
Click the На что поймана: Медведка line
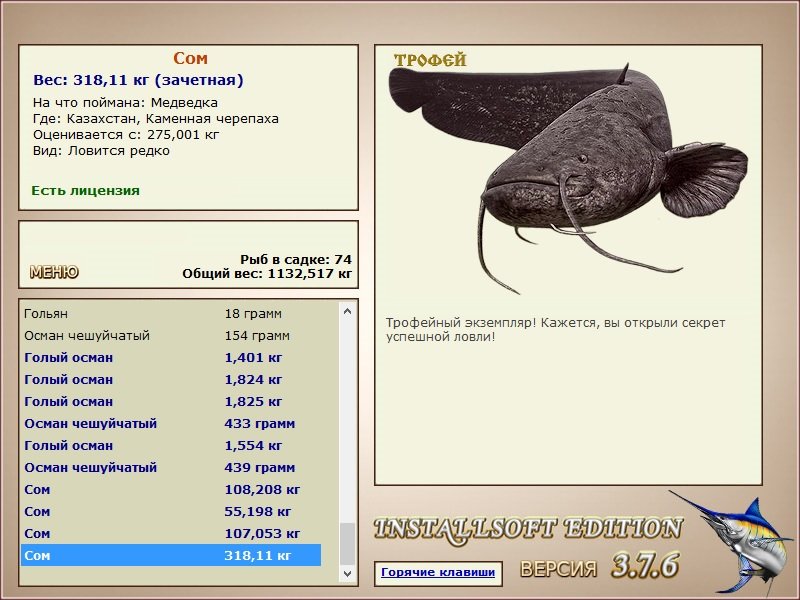125,103
